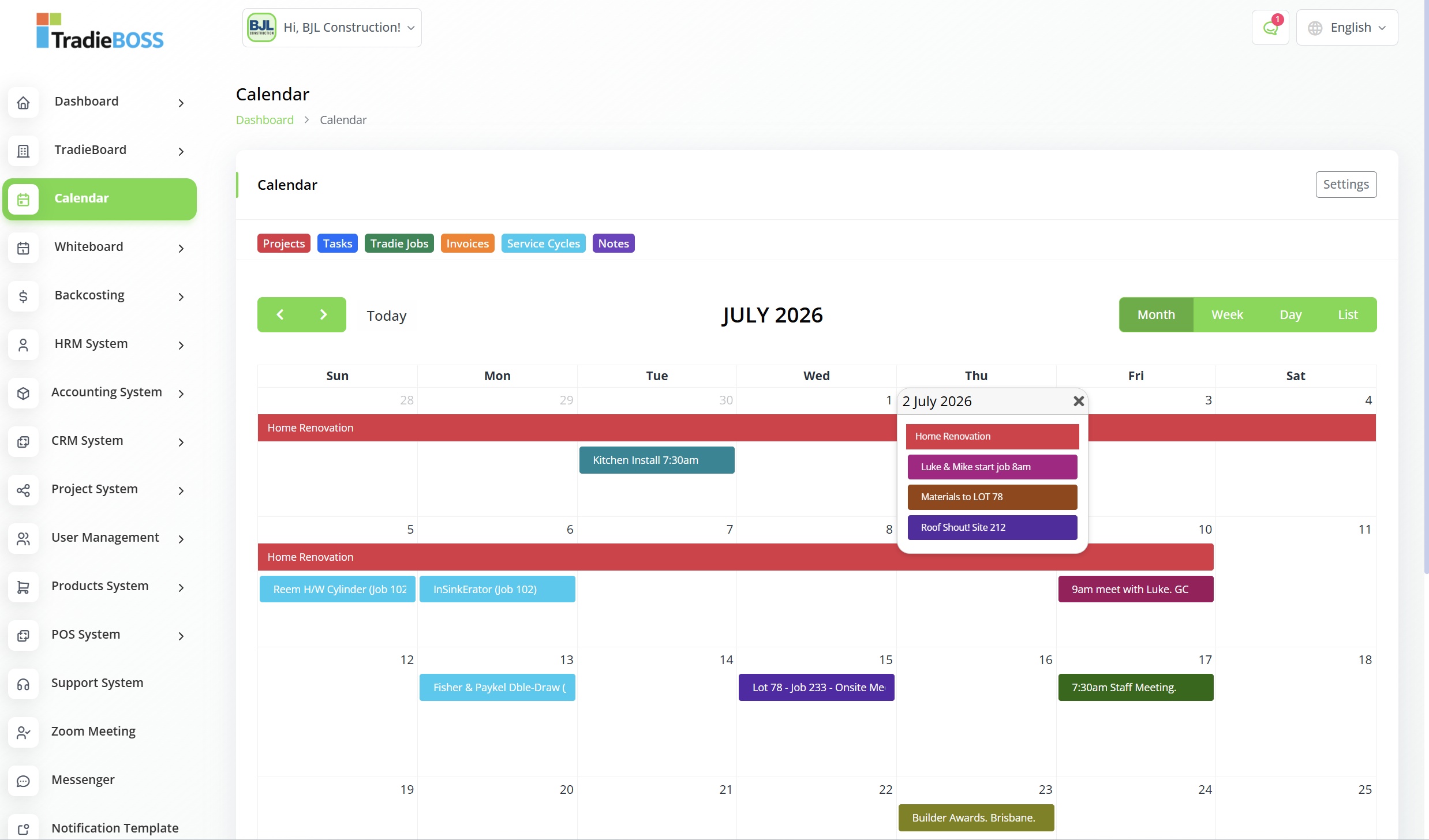
Task: Click the Products System cart icon
Action: coord(23,587)
